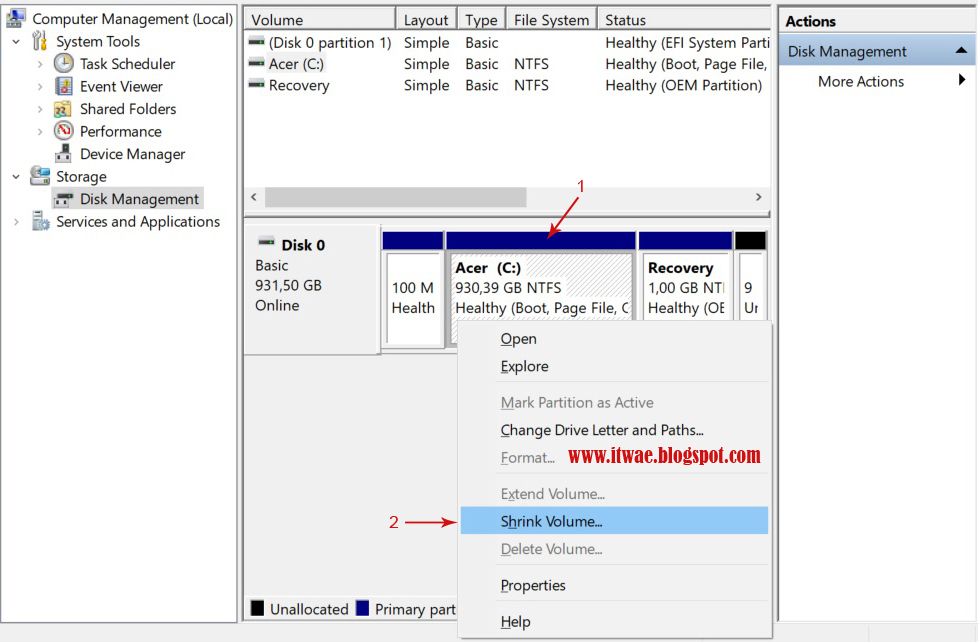Click the horizontal scrollbar right arrow

pos(759,198)
